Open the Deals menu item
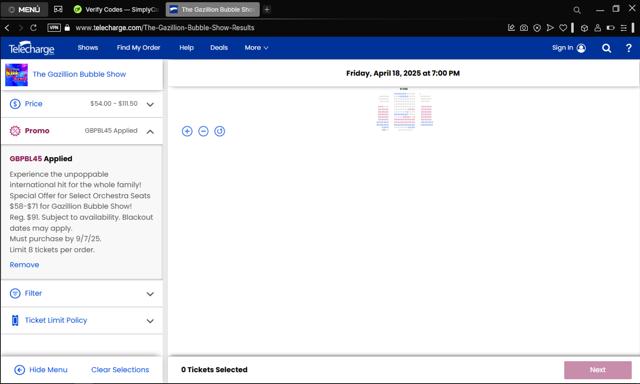640x384 pixels. [x=219, y=48]
